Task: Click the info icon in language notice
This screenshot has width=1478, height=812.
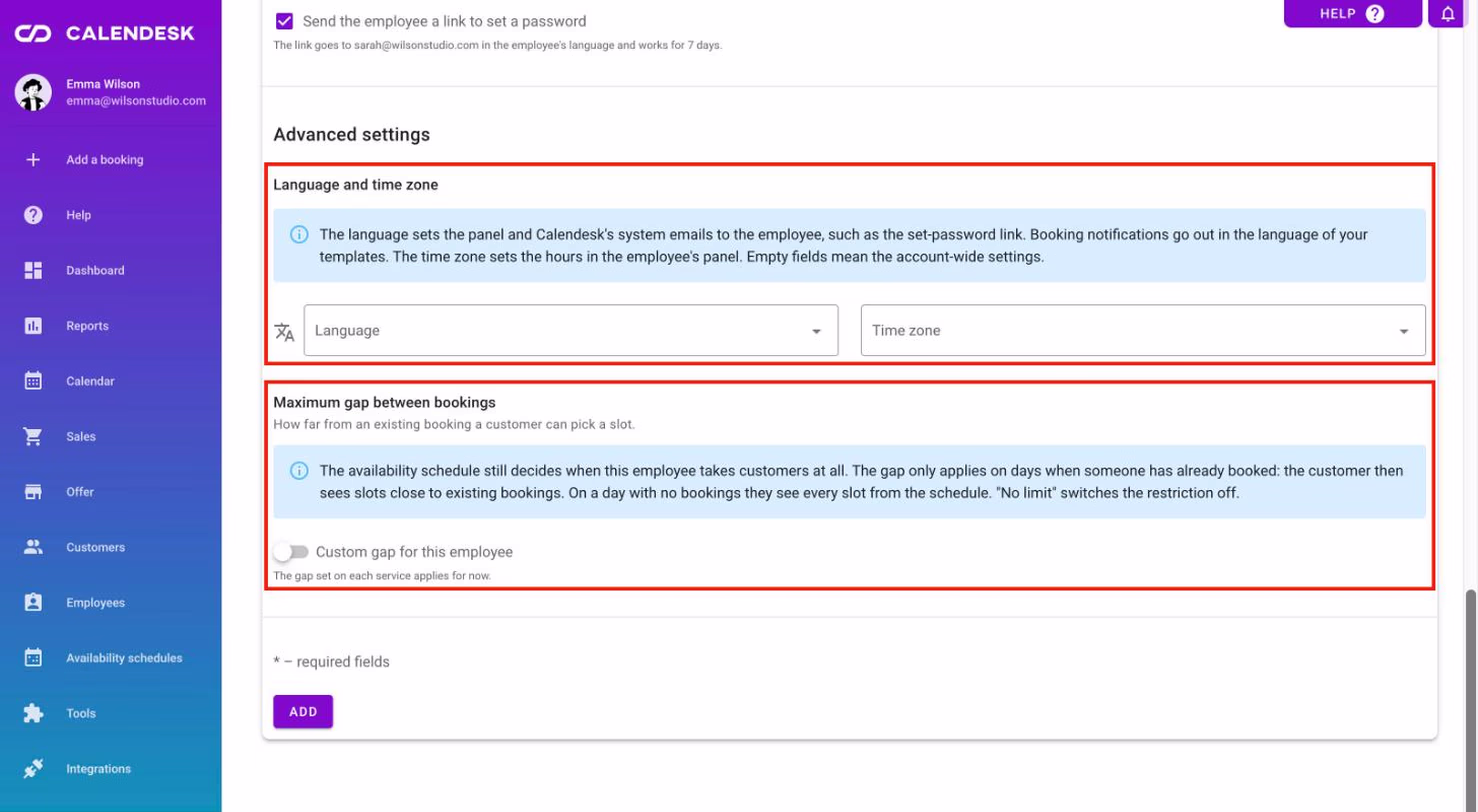Action: pos(299,235)
